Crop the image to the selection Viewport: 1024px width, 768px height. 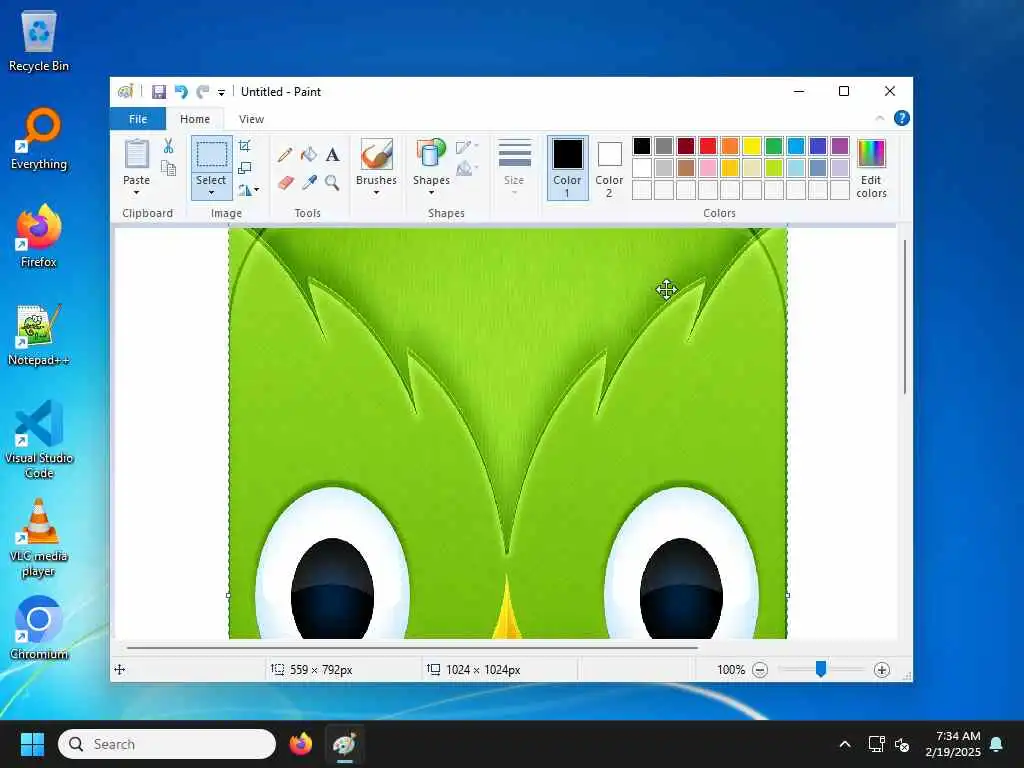245,146
